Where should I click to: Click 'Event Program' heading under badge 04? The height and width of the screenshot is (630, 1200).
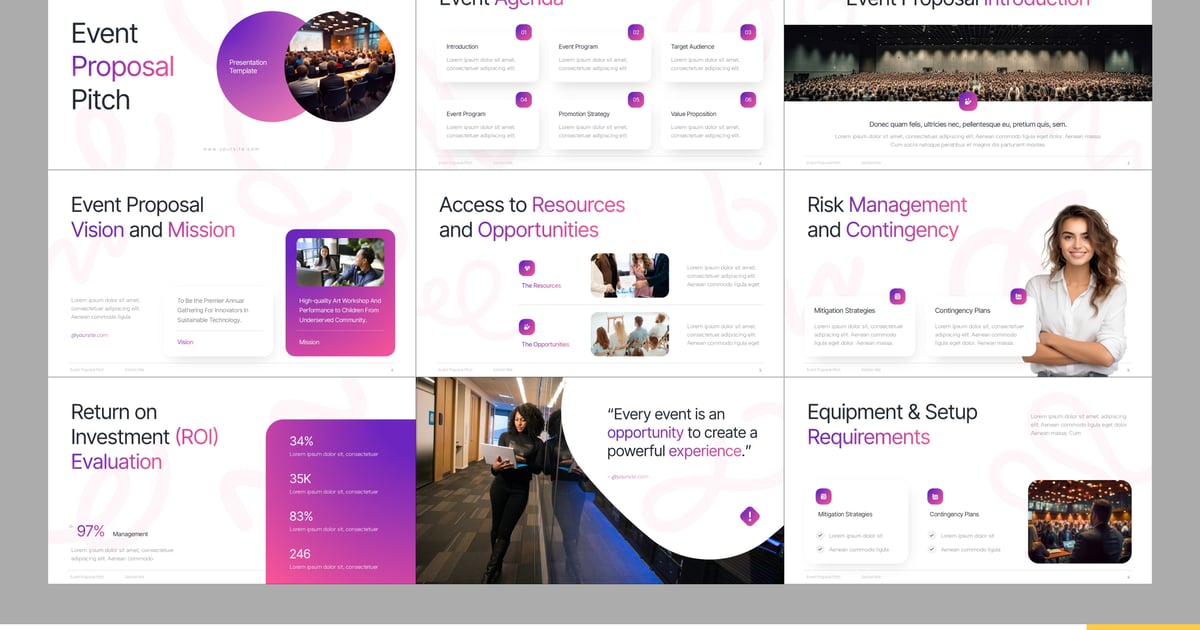coord(466,114)
